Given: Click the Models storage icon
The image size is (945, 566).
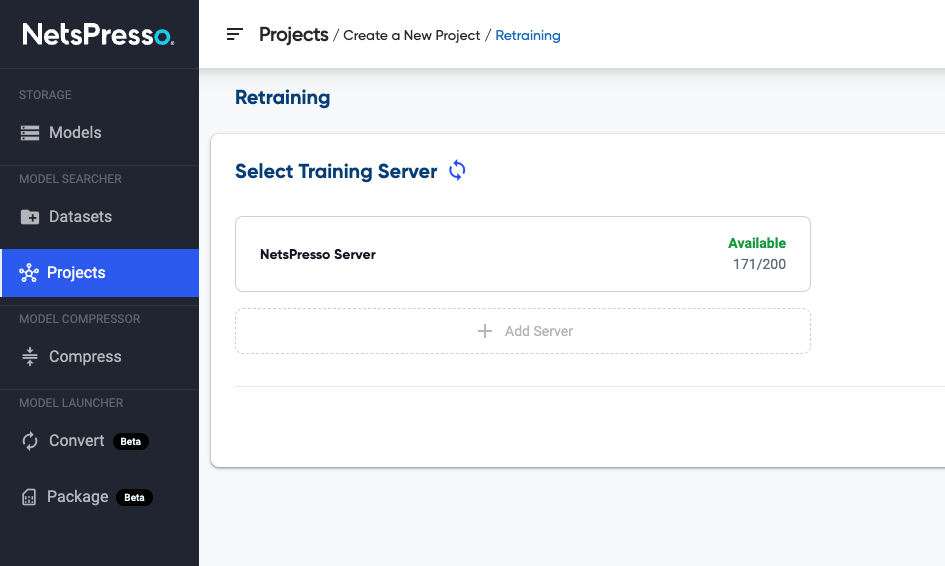Looking at the screenshot, I should click(30, 133).
